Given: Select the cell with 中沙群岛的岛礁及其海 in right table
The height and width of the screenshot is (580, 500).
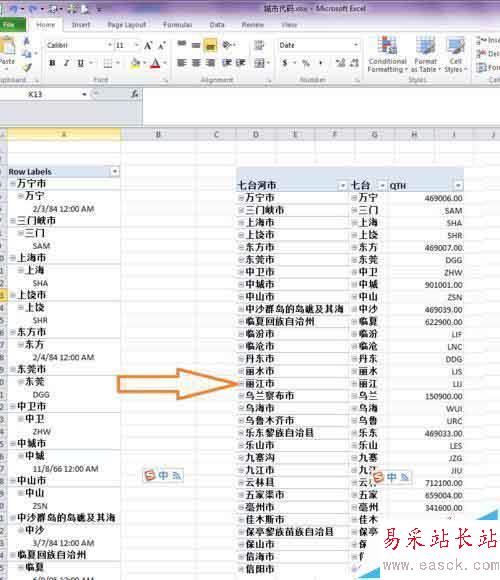Looking at the screenshot, I should click(x=294, y=309).
